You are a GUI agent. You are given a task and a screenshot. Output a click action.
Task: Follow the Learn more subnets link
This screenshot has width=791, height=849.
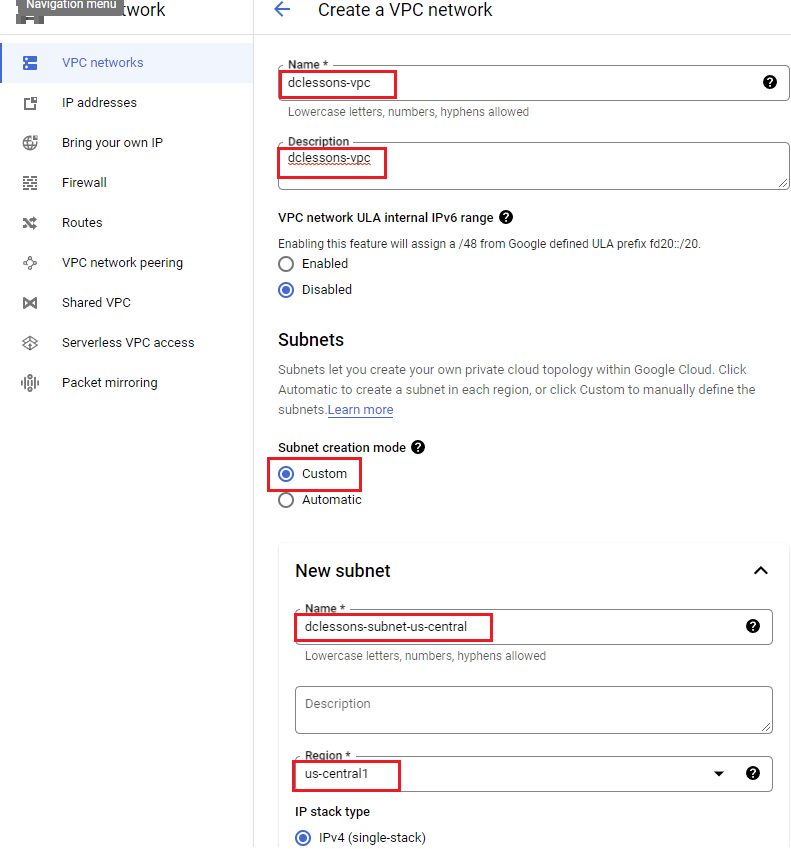[361, 410]
